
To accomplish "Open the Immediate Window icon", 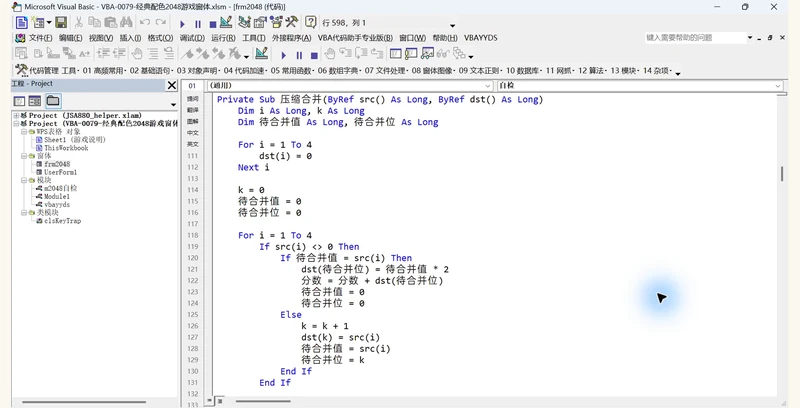I will (x=411, y=53).
